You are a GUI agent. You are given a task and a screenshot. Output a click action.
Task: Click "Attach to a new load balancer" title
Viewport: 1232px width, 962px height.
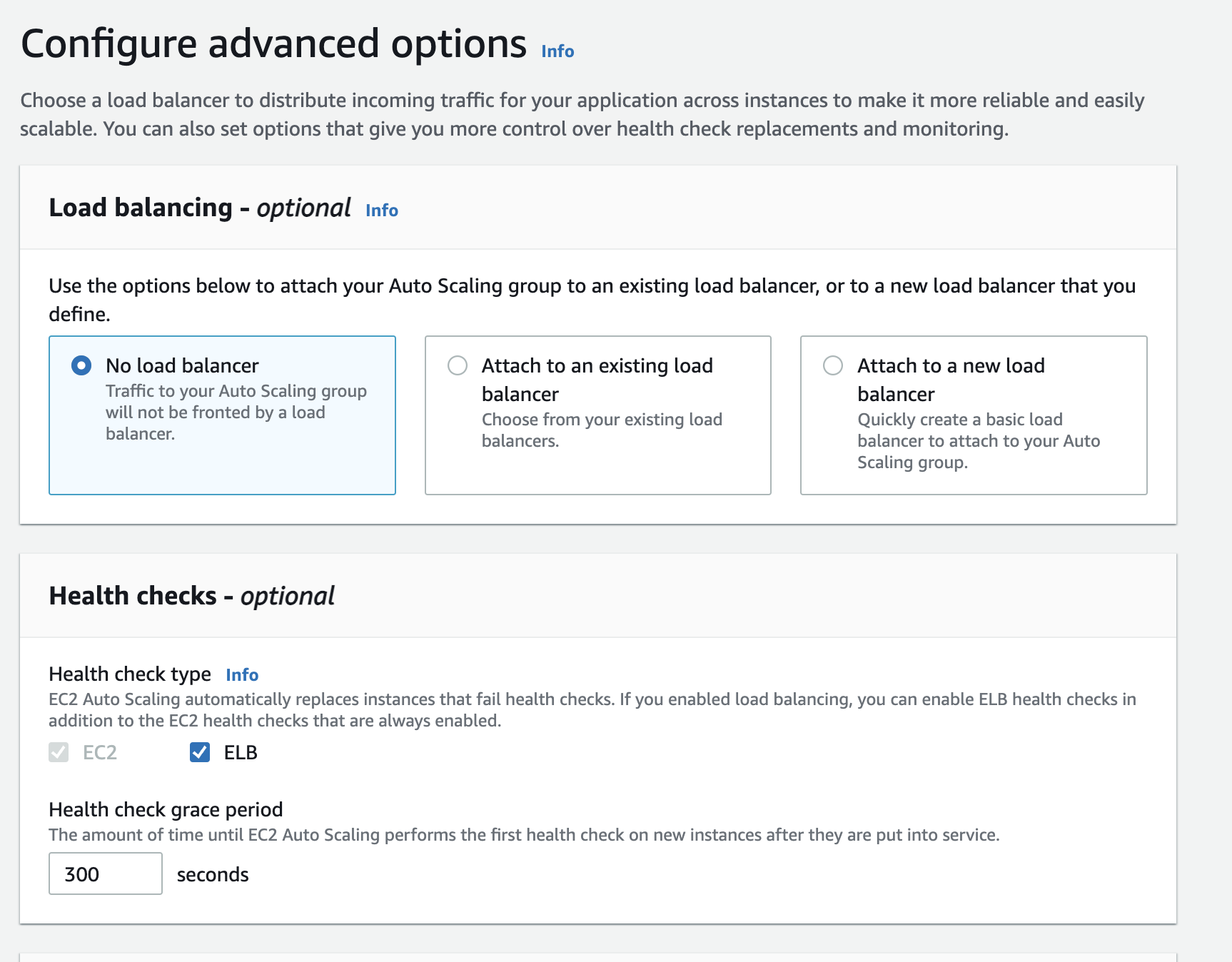[950, 379]
